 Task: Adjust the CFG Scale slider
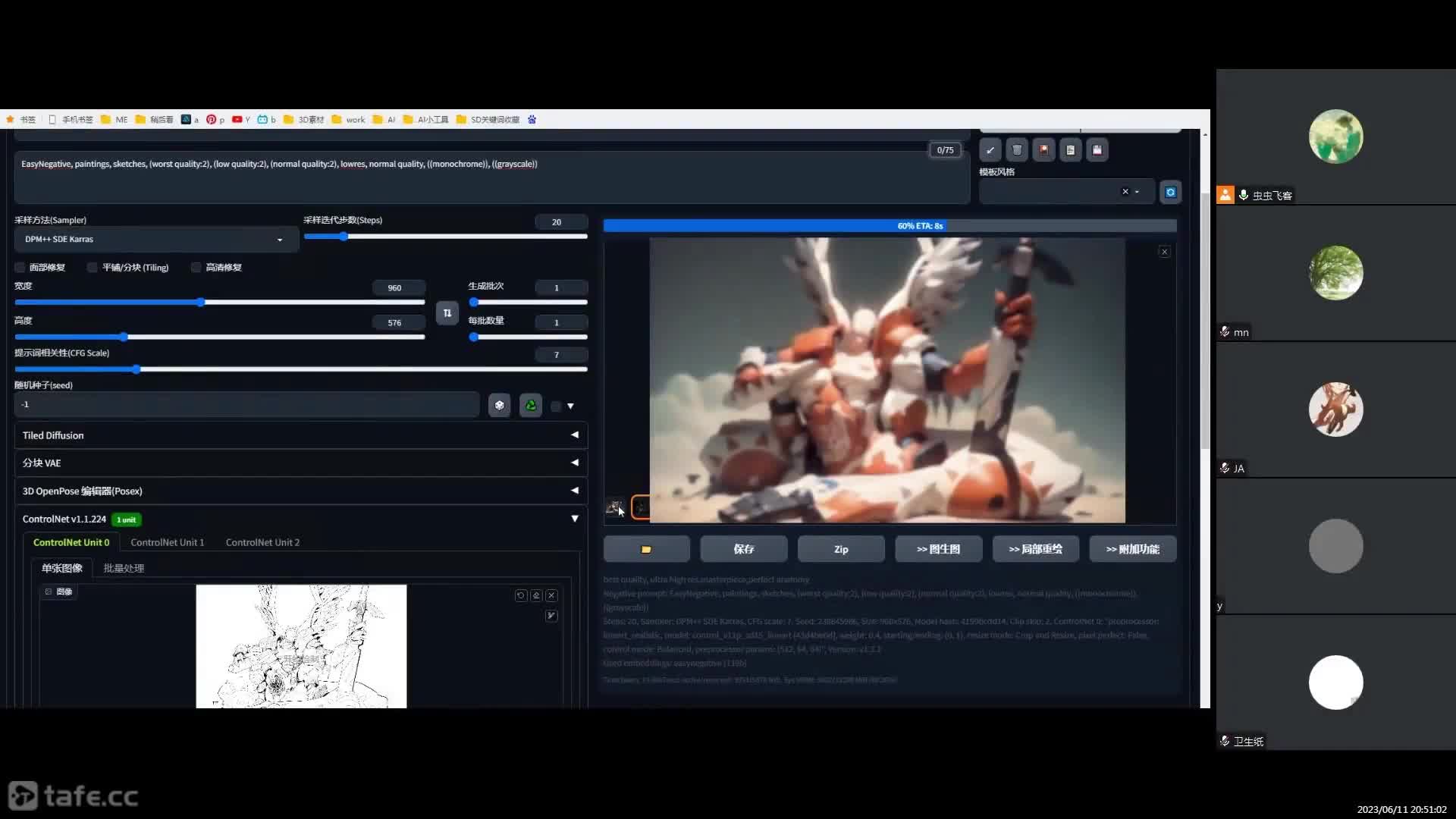[x=301, y=369]
